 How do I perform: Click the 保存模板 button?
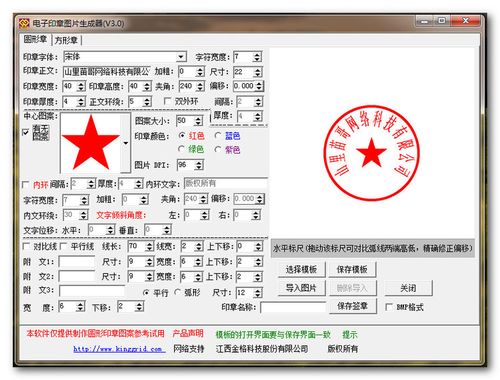click(x=352, y=269)
